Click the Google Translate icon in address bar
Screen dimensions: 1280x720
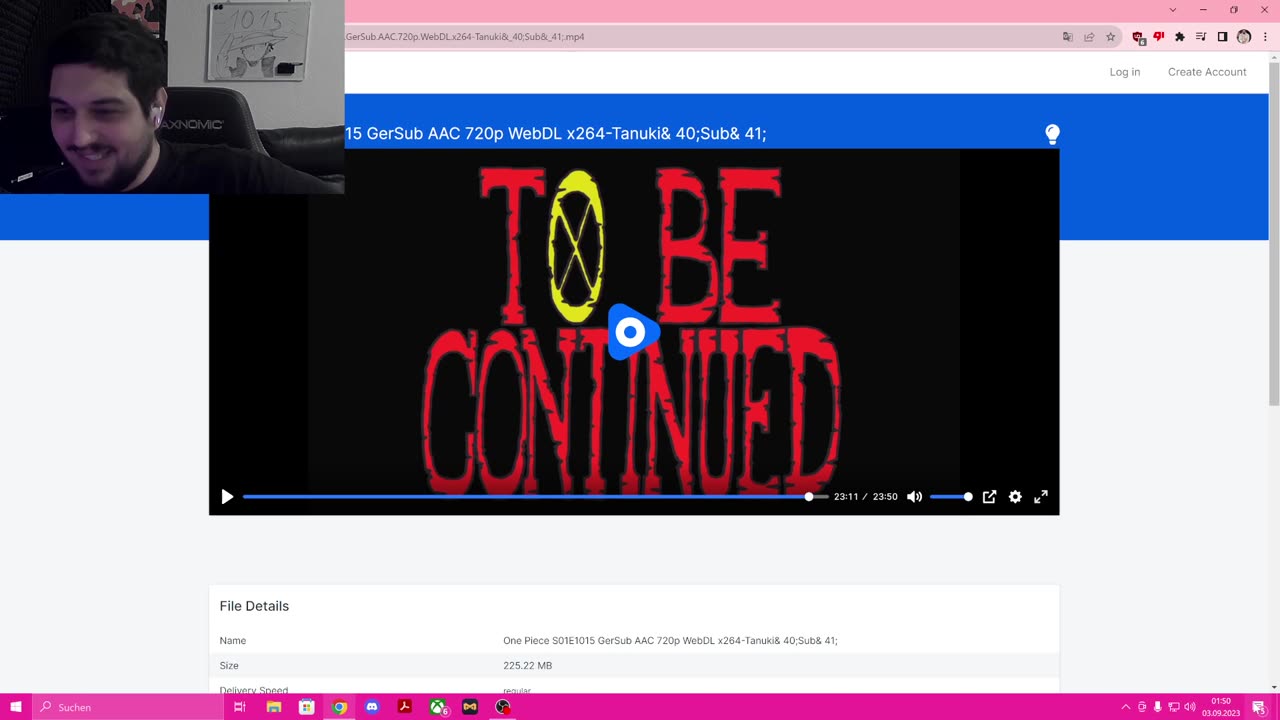point(1068,37)
